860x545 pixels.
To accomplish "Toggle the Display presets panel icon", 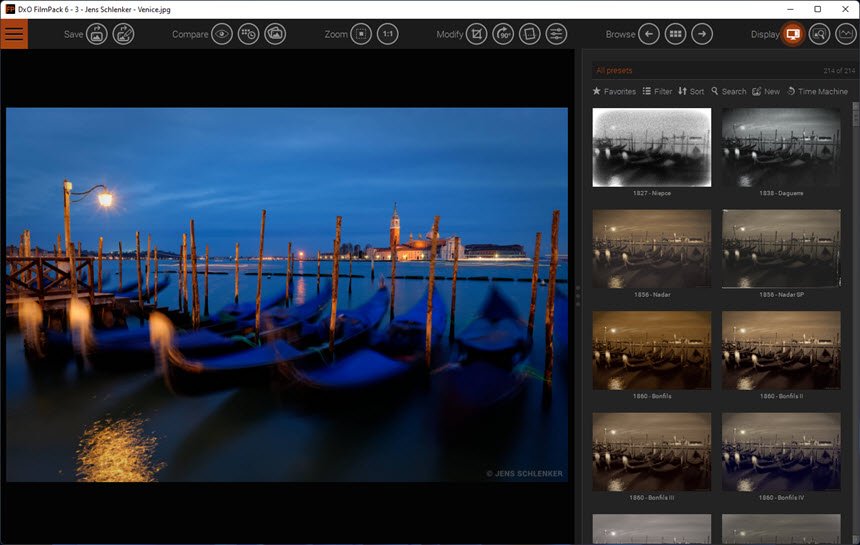I will (x=793, y=34).
